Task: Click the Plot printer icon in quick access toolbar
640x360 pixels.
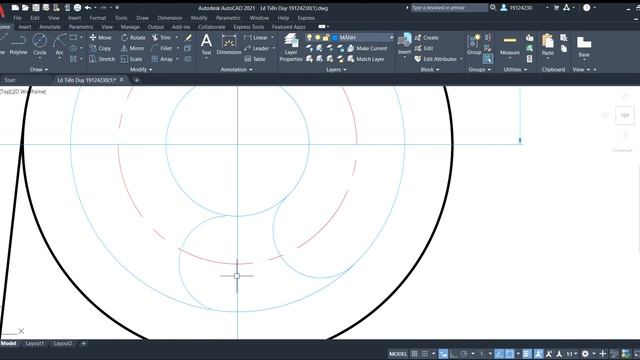Action: coord(77,7)
